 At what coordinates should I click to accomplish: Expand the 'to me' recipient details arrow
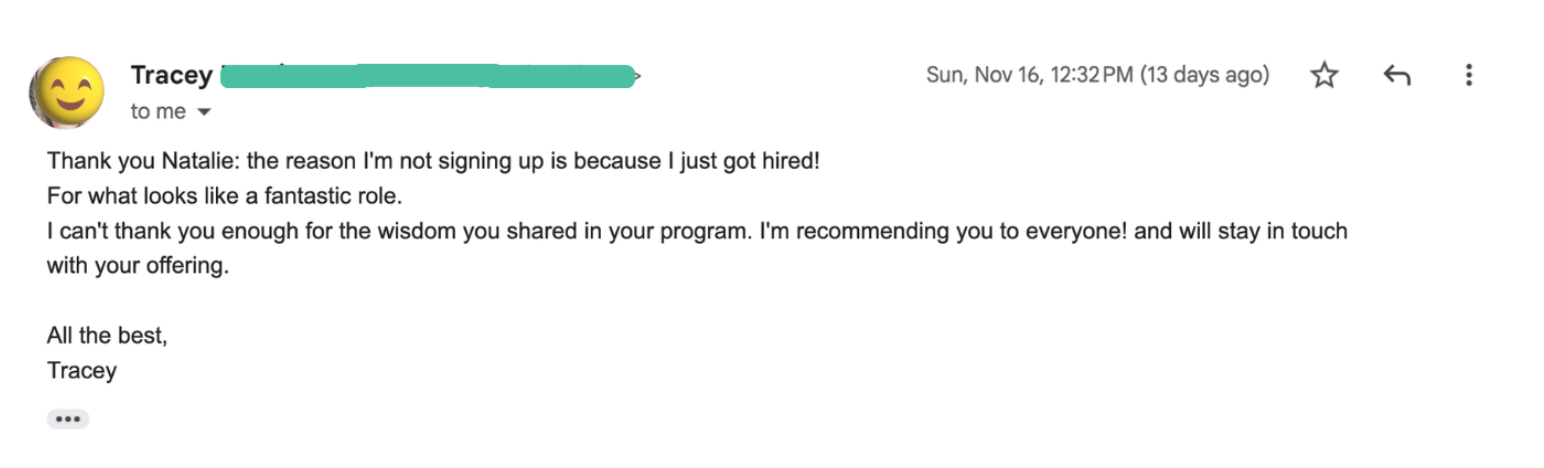204,112
